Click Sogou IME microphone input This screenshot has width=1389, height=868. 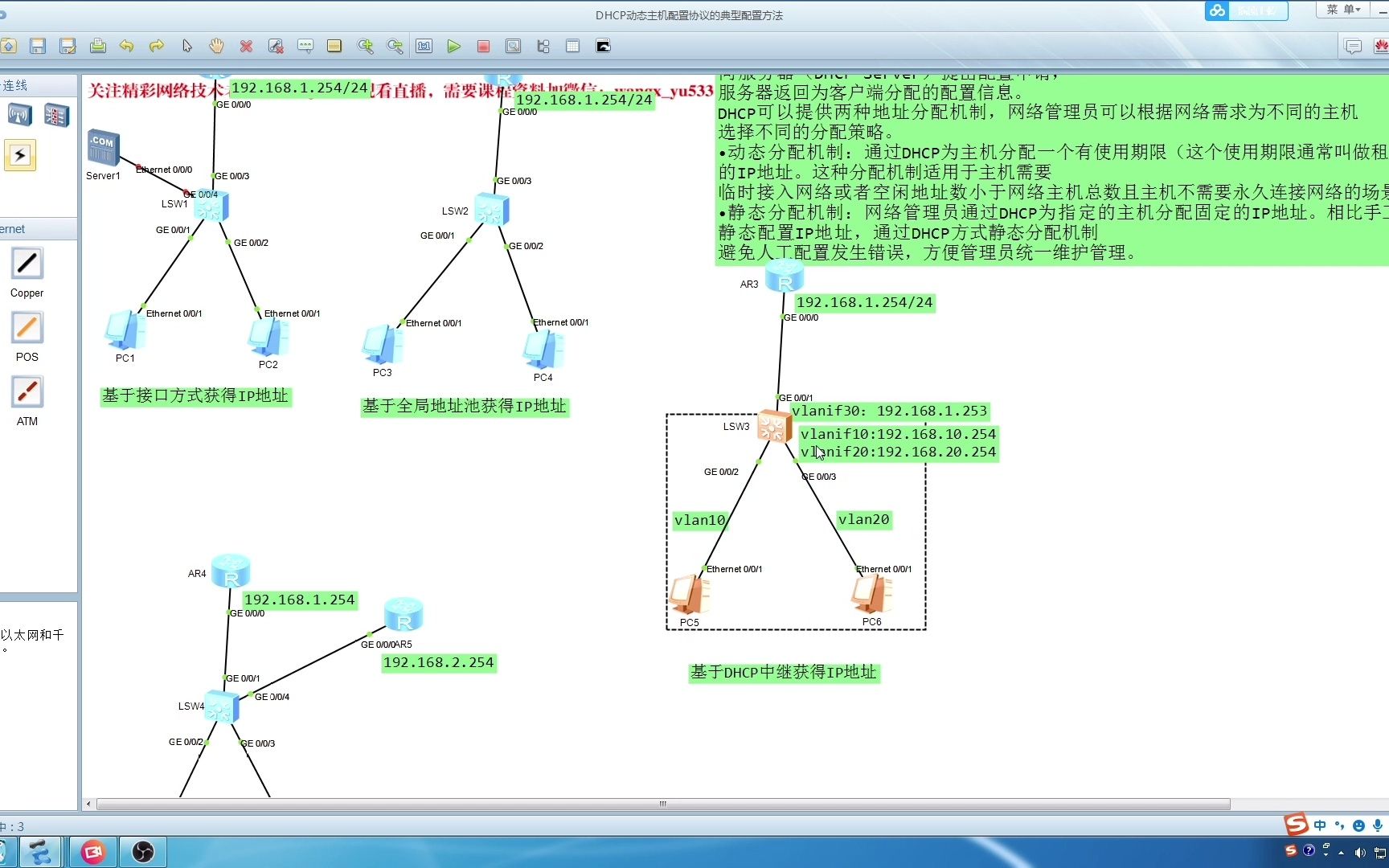click(1378, 825)
